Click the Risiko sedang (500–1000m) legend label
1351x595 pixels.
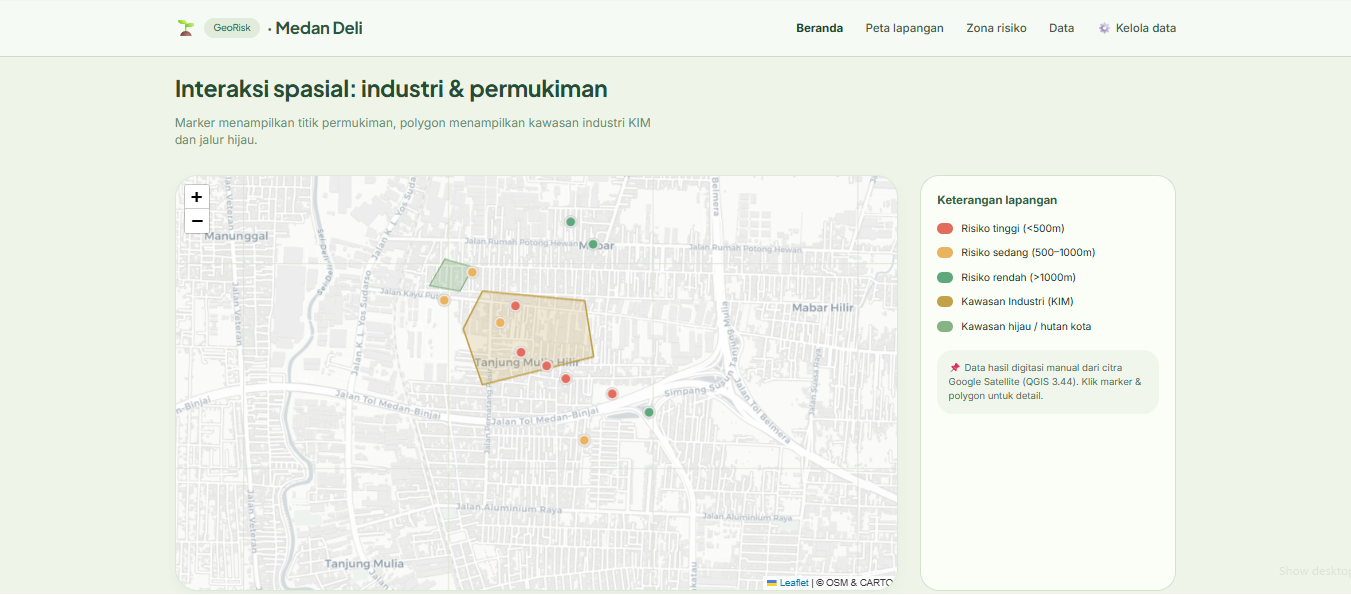point(1028,253)
